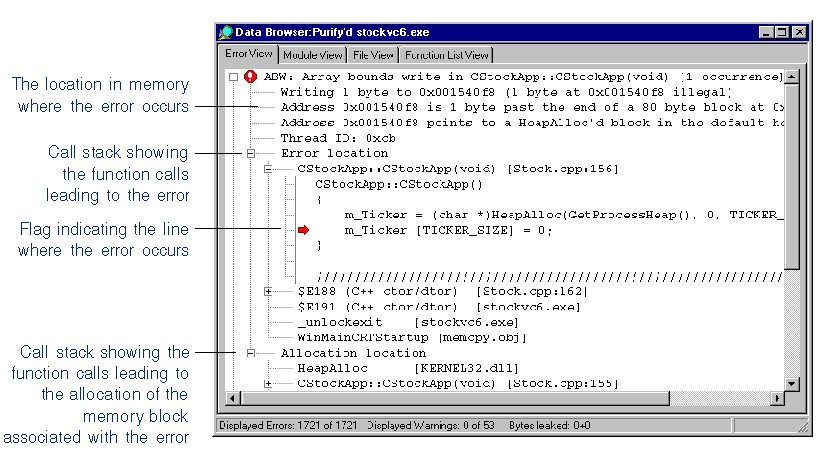Open the Function List View tab
The height and width of the screenshot is (467, 821).
pyautogui.click(x=446, y=55)
